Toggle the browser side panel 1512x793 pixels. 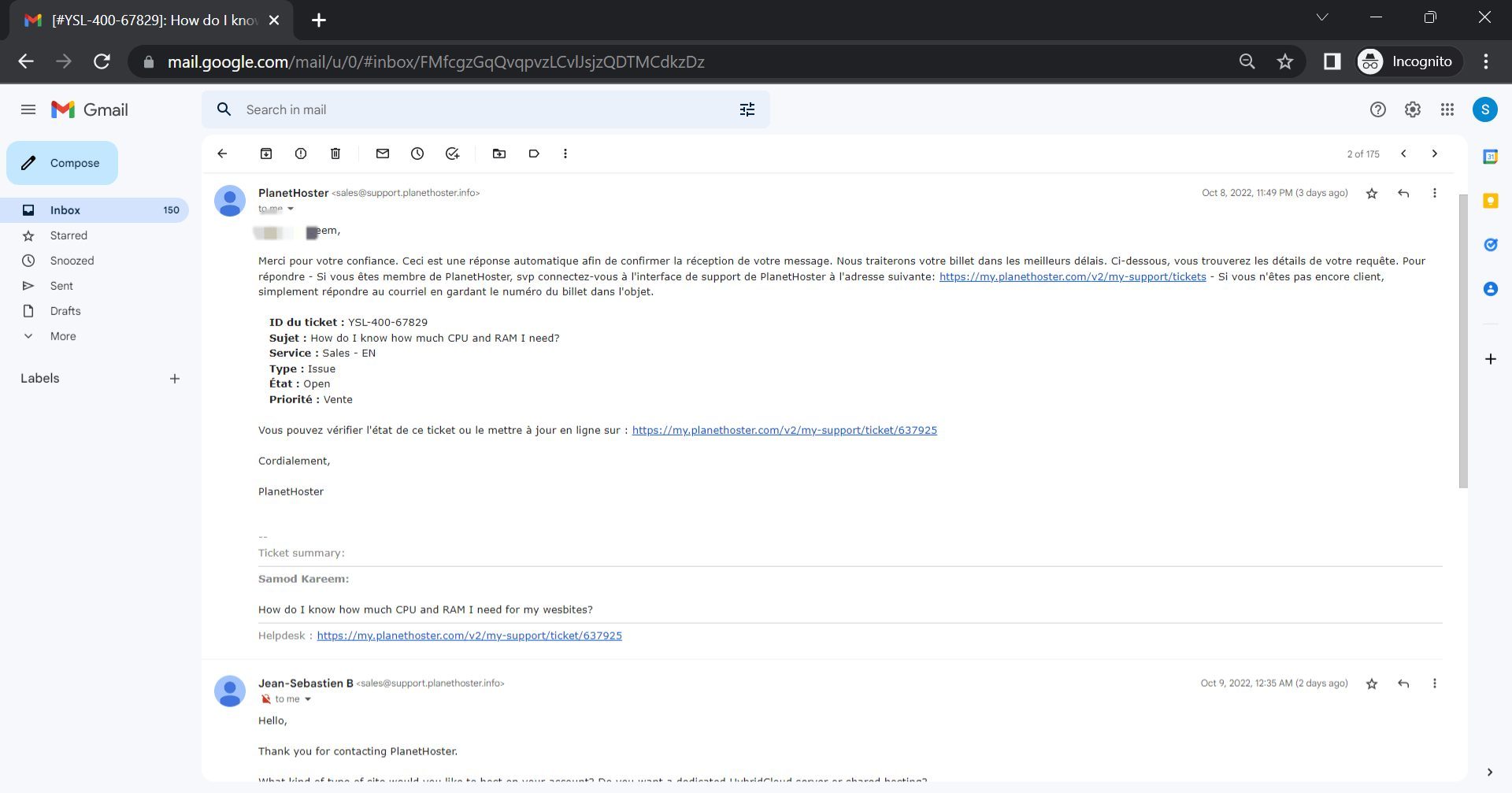pyautogui.click(x=1332, y=61)
